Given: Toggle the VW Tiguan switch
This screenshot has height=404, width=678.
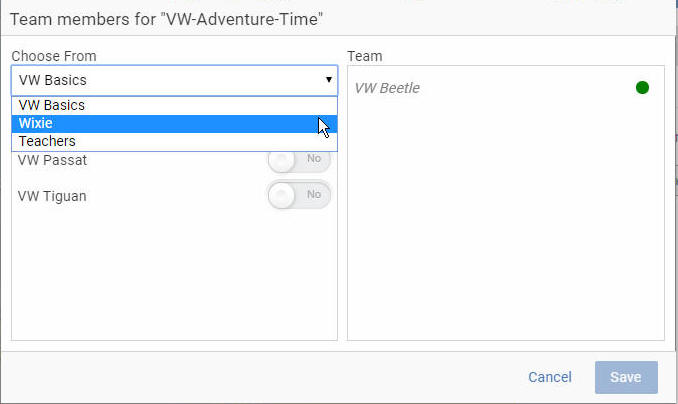Looking at the screenshot, I should [x=299, y=195].
